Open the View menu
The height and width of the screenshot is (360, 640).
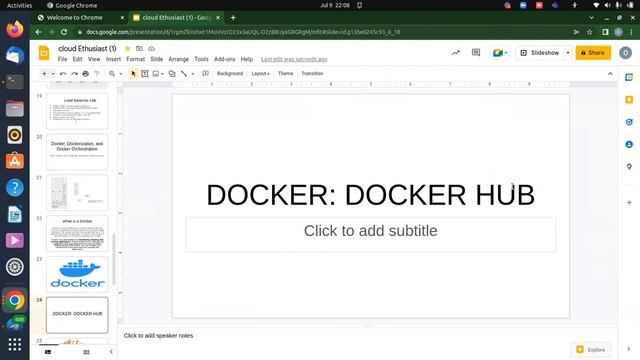94,59
